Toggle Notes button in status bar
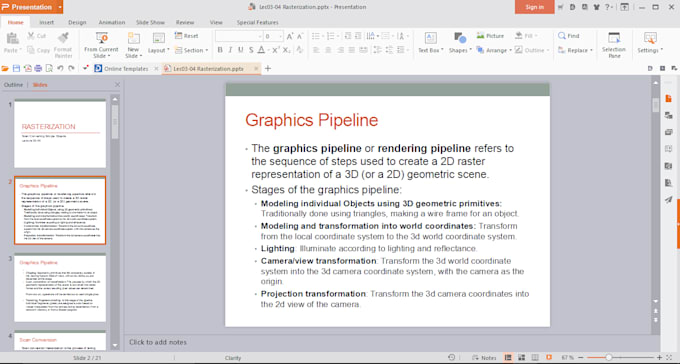This screenshot has width=680, height=364. pos(484,357)
